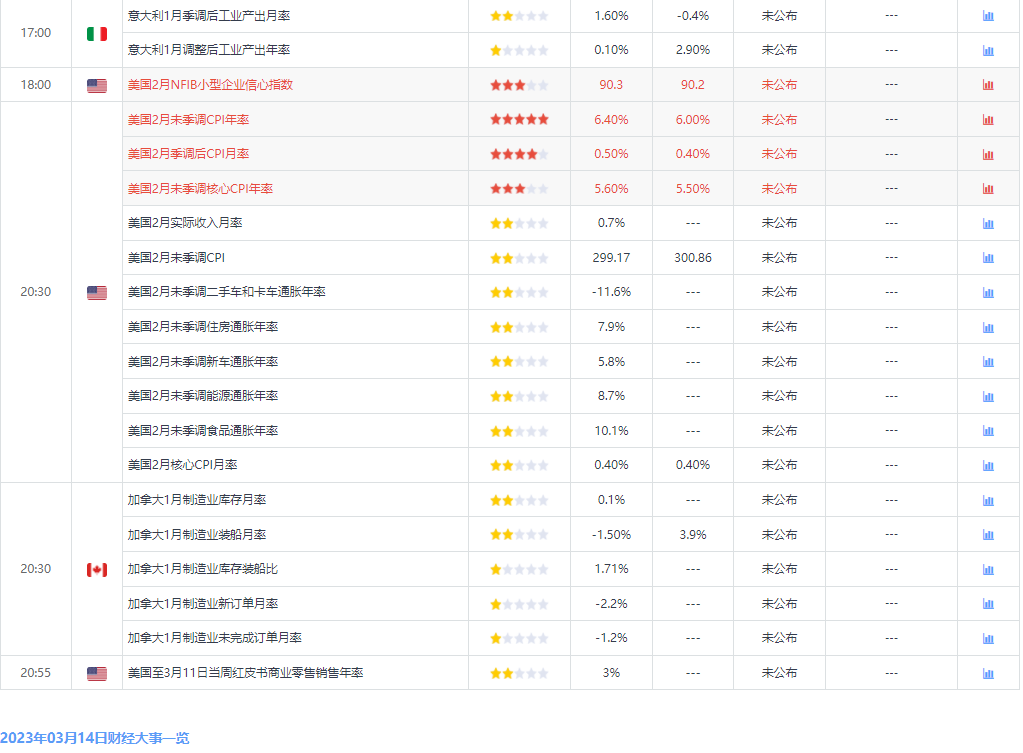Screen dimensions: 1023x753
Task: Open 美国2月季调后CPI月率 indicator link
Action: tap(189, 154)
